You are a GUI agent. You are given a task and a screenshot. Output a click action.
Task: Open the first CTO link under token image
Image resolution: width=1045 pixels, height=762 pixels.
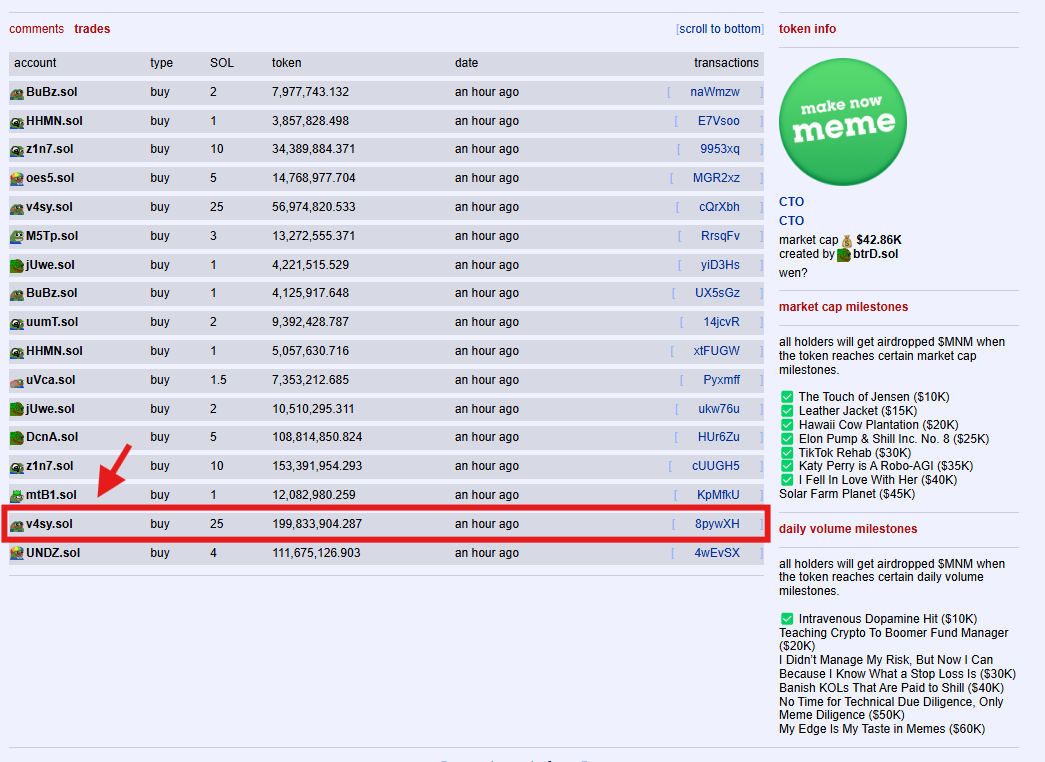tap(792, 201)
